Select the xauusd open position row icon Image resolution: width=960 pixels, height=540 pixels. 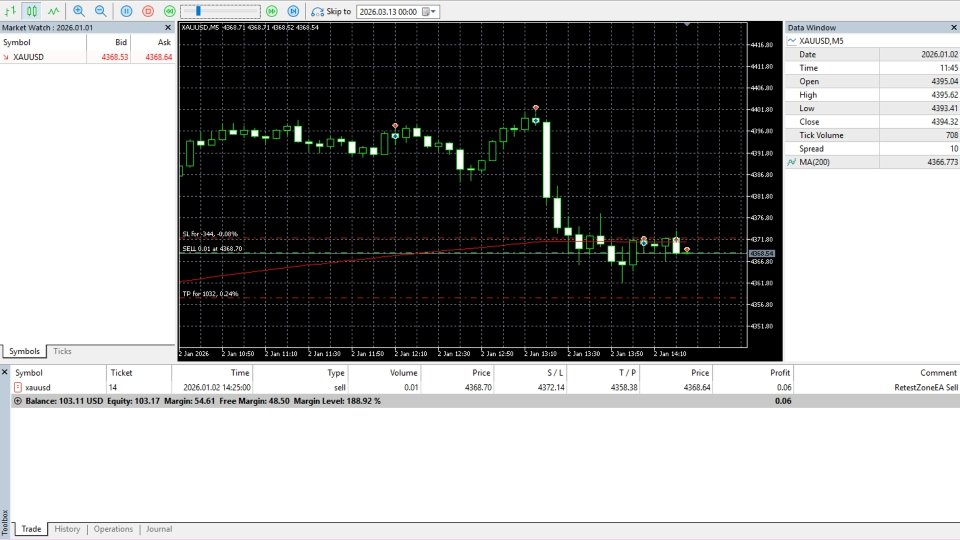click(x=18, y=387)
